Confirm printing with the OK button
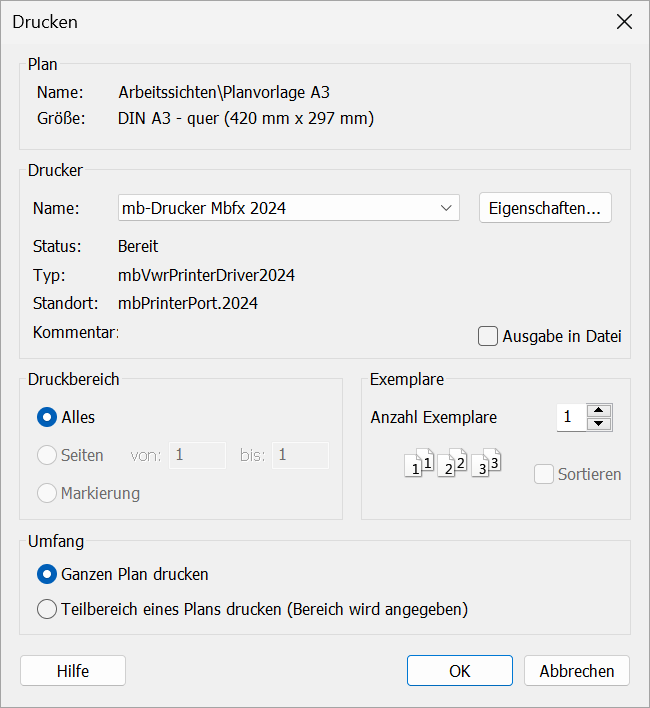650x708 pixels. (x=460, y=671)
